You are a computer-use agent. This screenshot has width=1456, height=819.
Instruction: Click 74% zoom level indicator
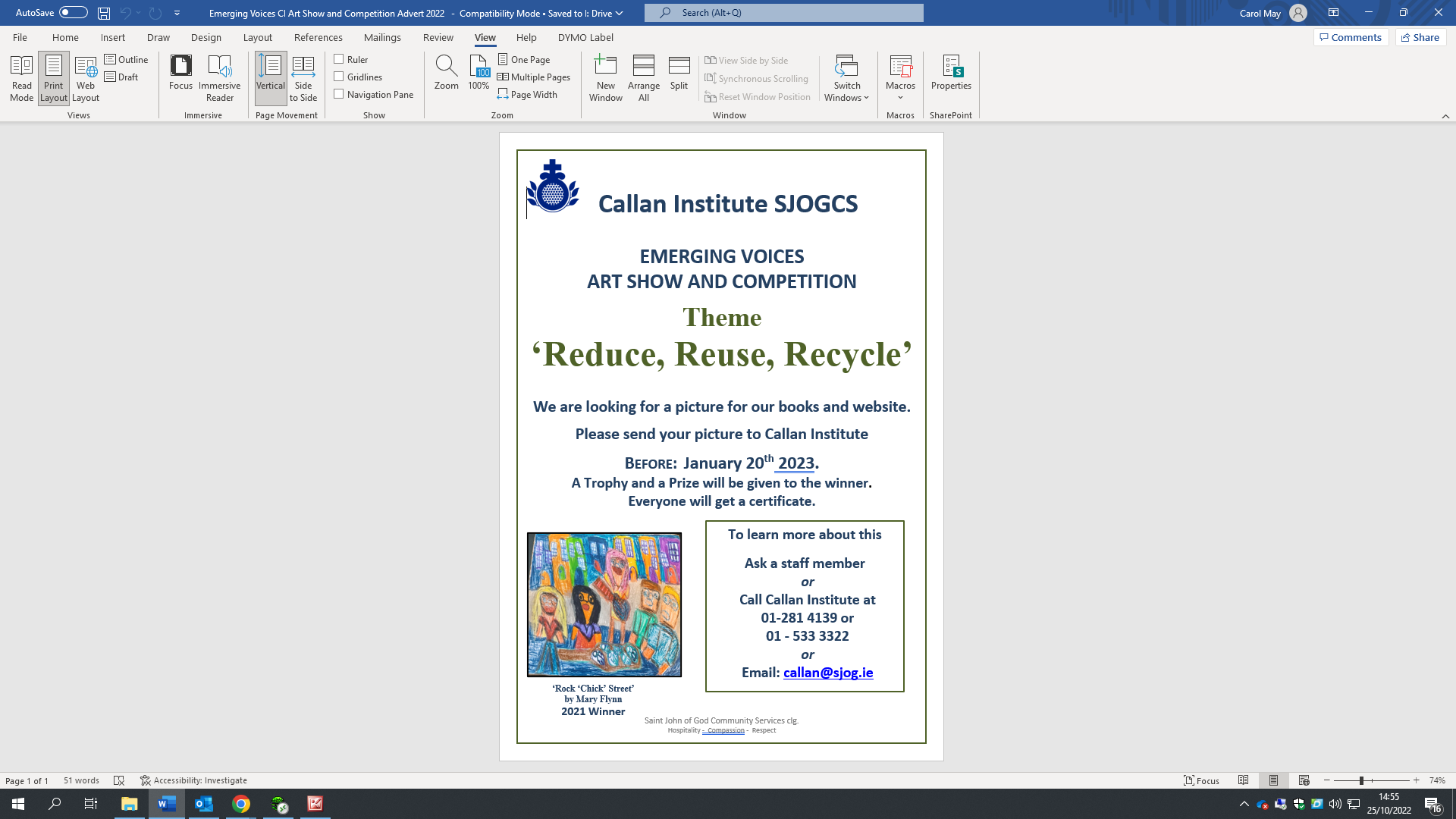click(1437, 780)
